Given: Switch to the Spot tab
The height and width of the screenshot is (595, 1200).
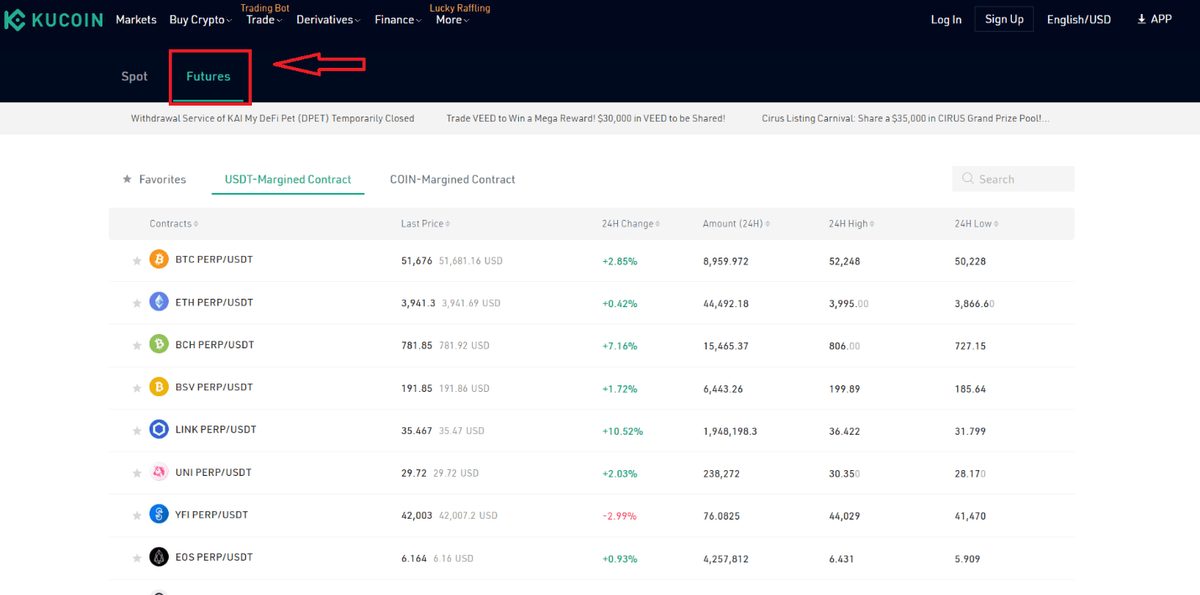Looking at the screenshot, I should tap(134, 76).
